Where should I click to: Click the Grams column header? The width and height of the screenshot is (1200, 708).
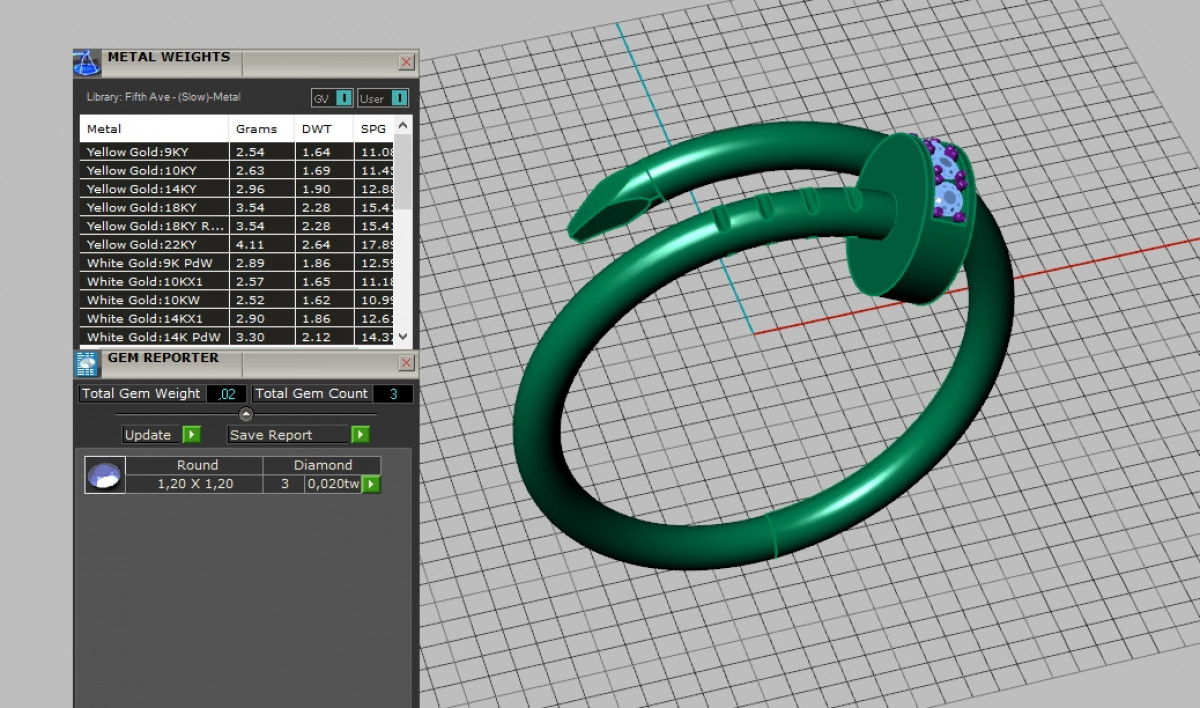tap(256, 129)
